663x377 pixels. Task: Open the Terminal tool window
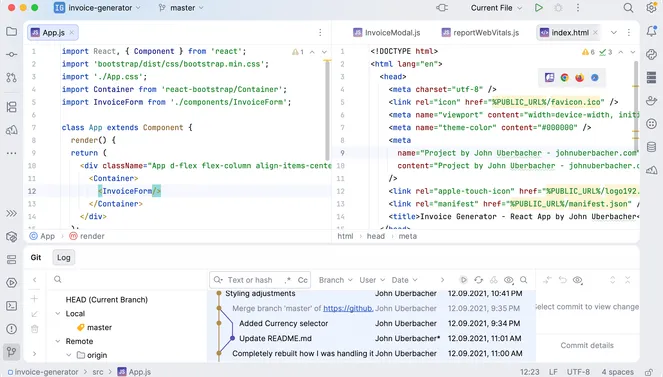tap(11, 306)
